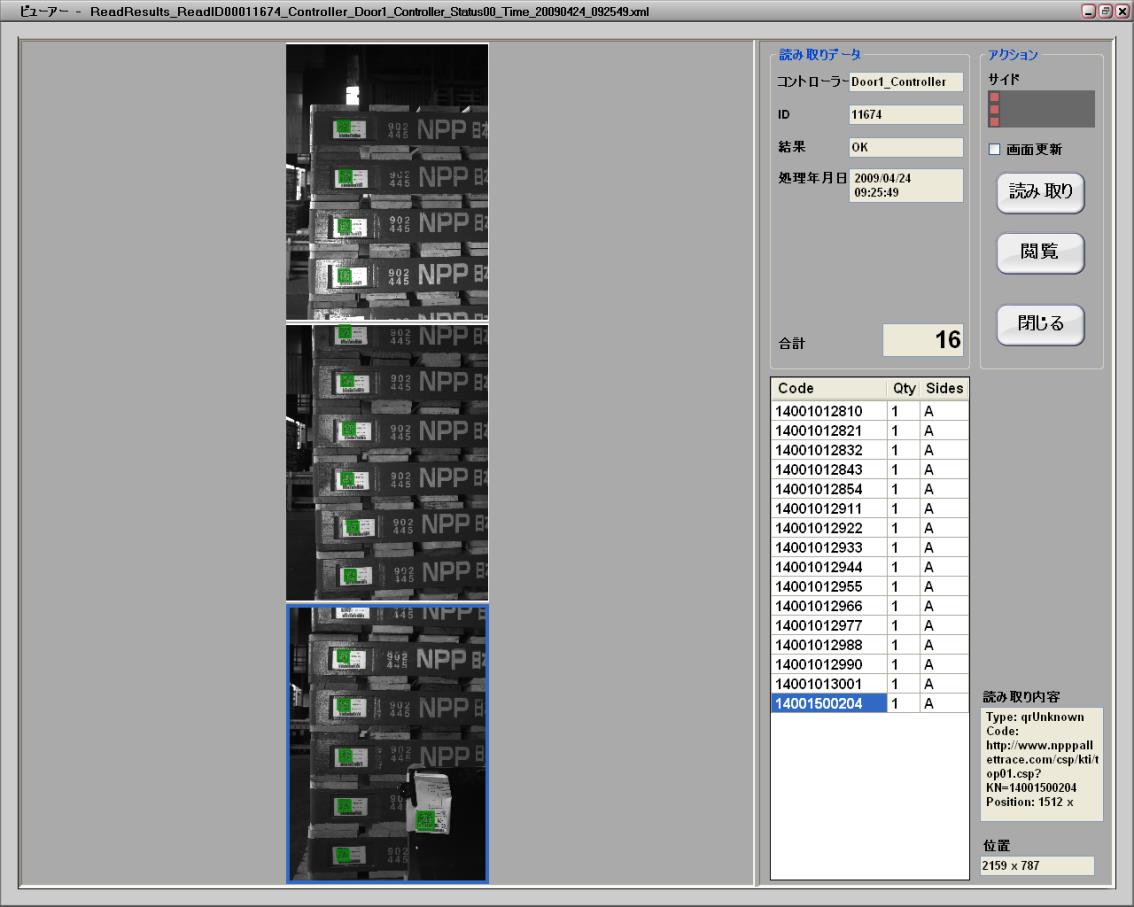Select the middle pallet image thumbnail
The height and width of the screenshot is (907, 1134).
(387, 462)
